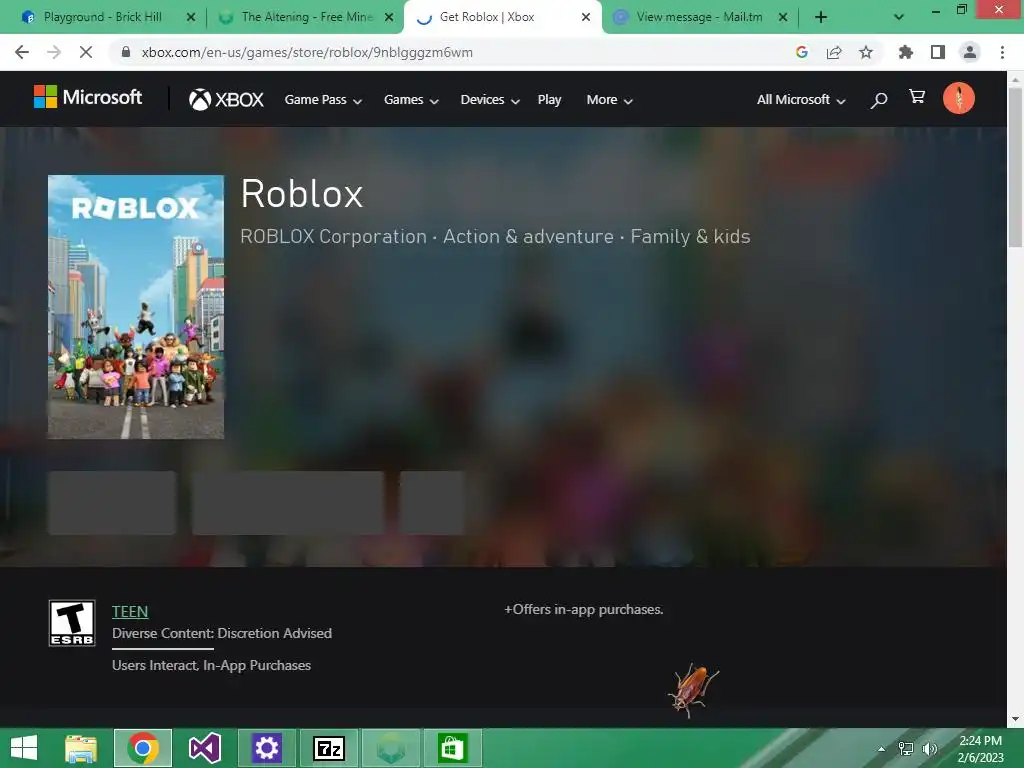
Task: Expand the All Microsoft menu
Action: 801,100
